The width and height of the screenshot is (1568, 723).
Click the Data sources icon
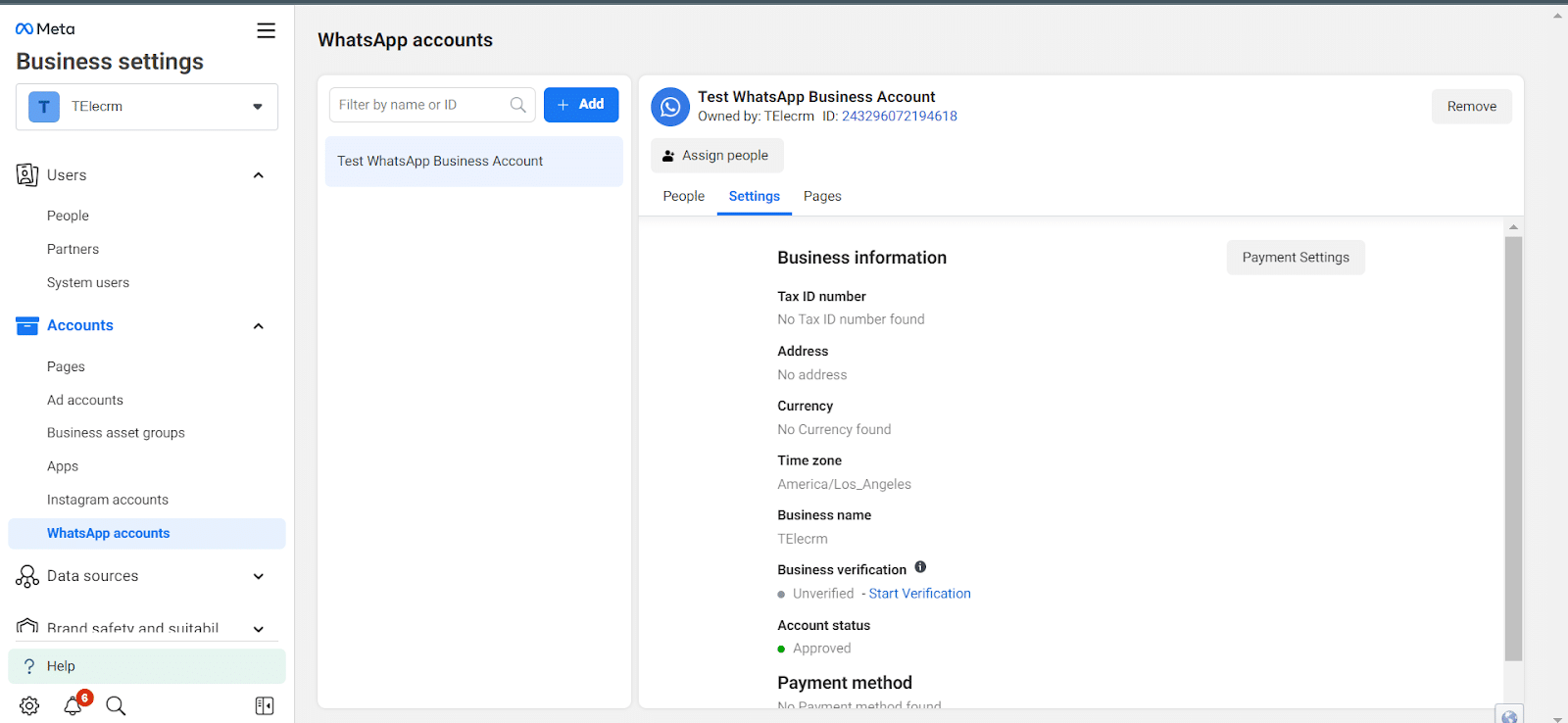(x=27, y=576)
